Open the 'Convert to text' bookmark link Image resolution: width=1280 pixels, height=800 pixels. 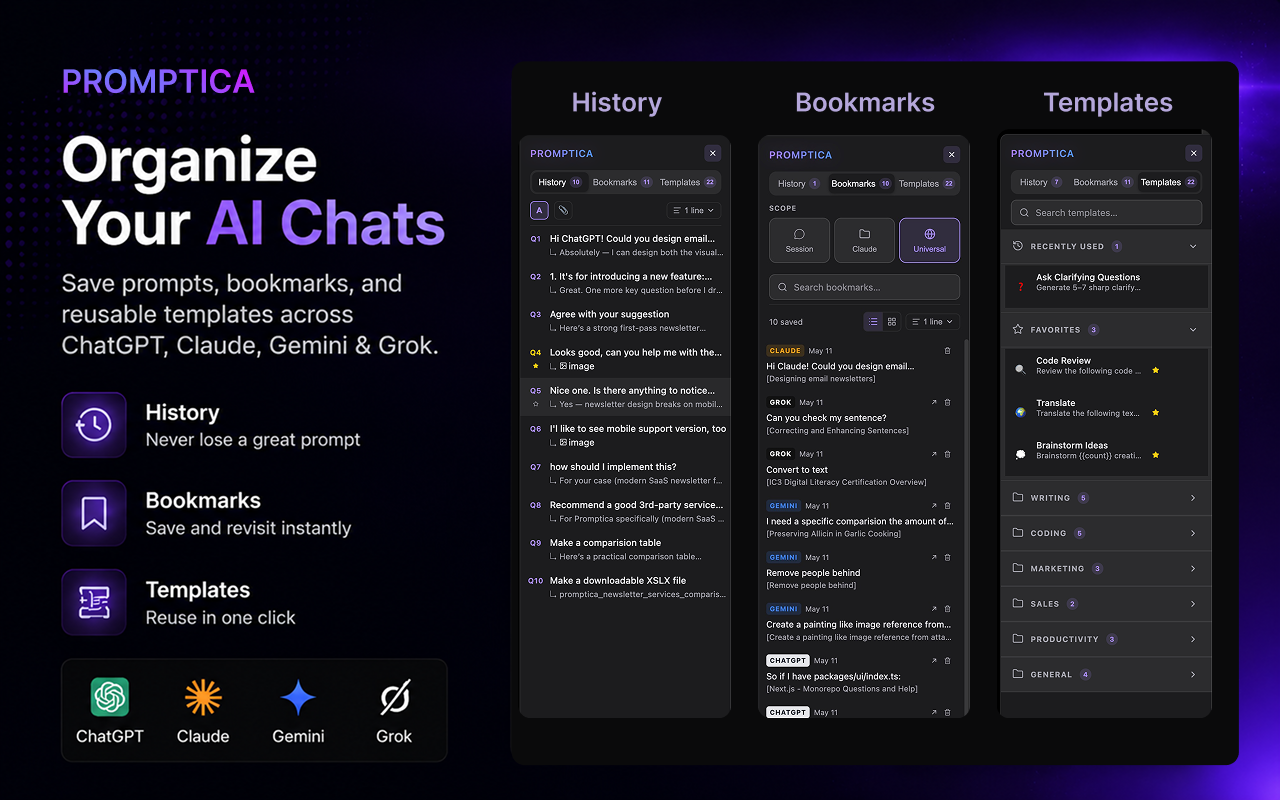pyautogui.click(x=934, y=454)
